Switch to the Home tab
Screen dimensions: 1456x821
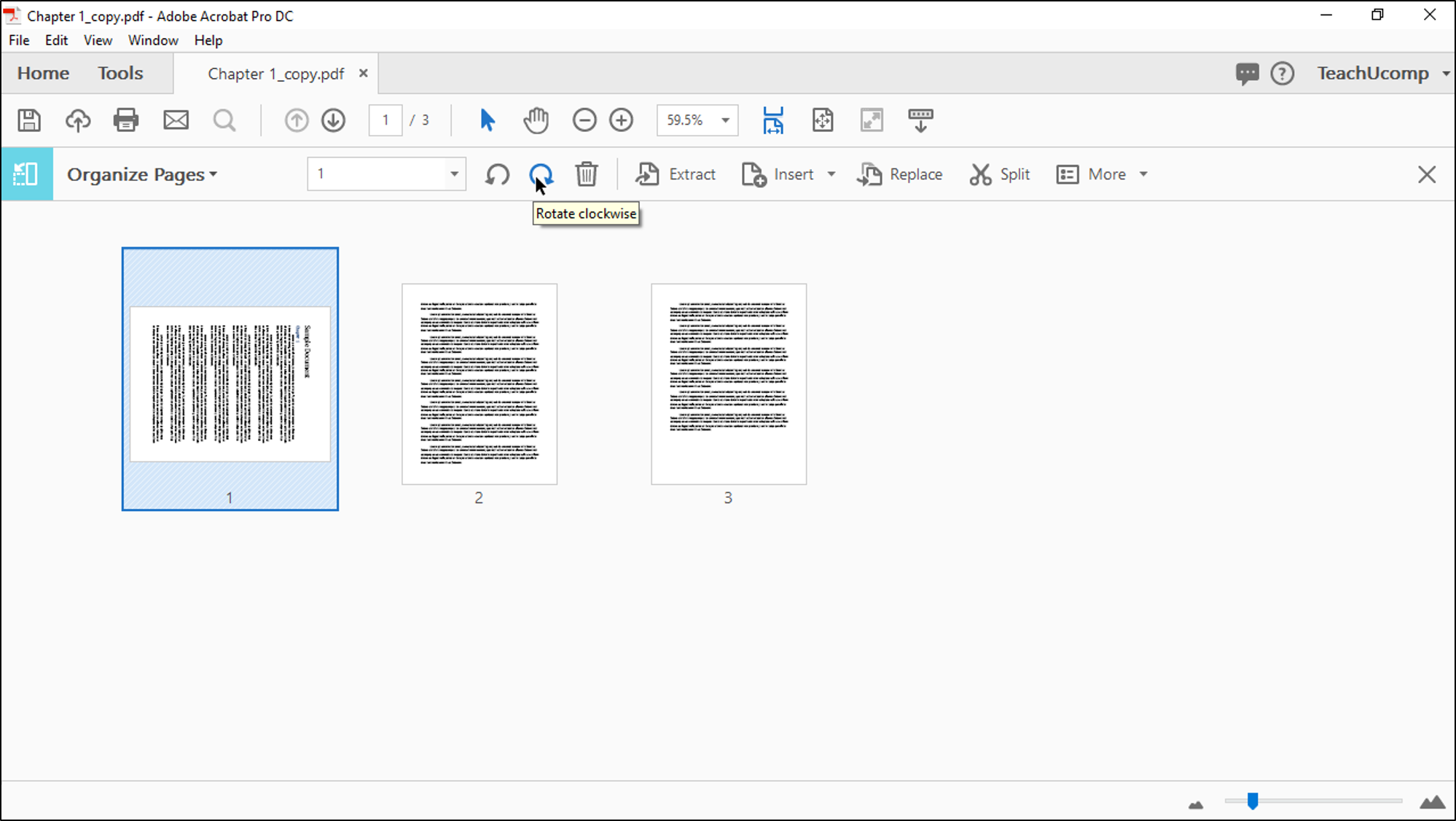[43, 73]
